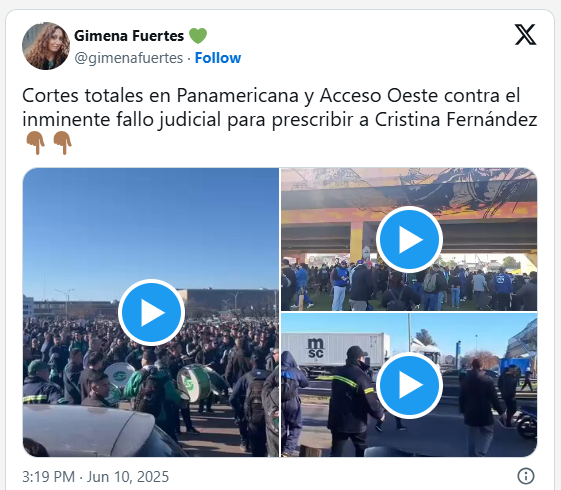The image size is (561, 490).
Task: Click the info icon beside the timestamp
Action: (526, 476)
